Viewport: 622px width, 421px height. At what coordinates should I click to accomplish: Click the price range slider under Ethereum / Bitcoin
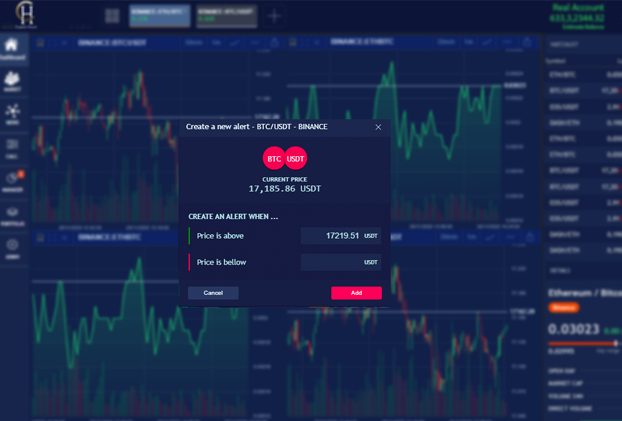[x=583, y=343]
